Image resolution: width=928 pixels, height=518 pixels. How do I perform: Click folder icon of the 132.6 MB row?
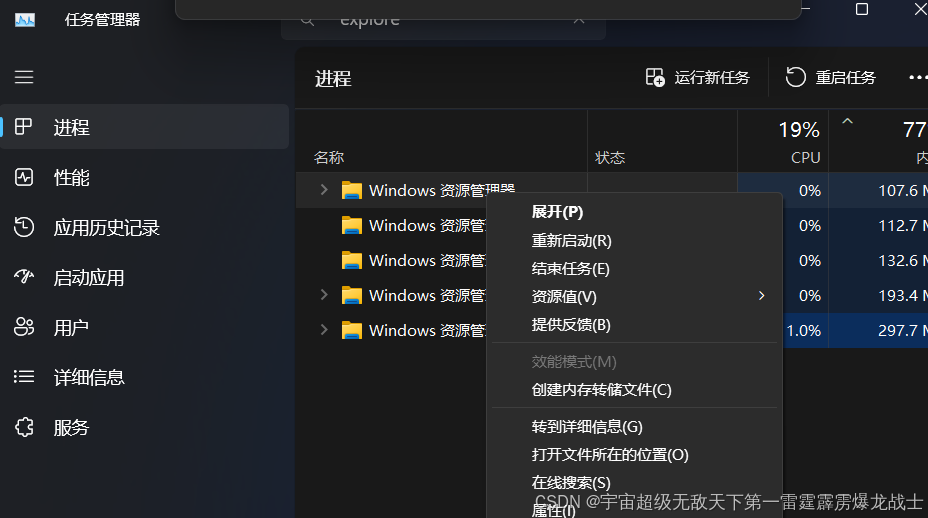click(352, 260)
